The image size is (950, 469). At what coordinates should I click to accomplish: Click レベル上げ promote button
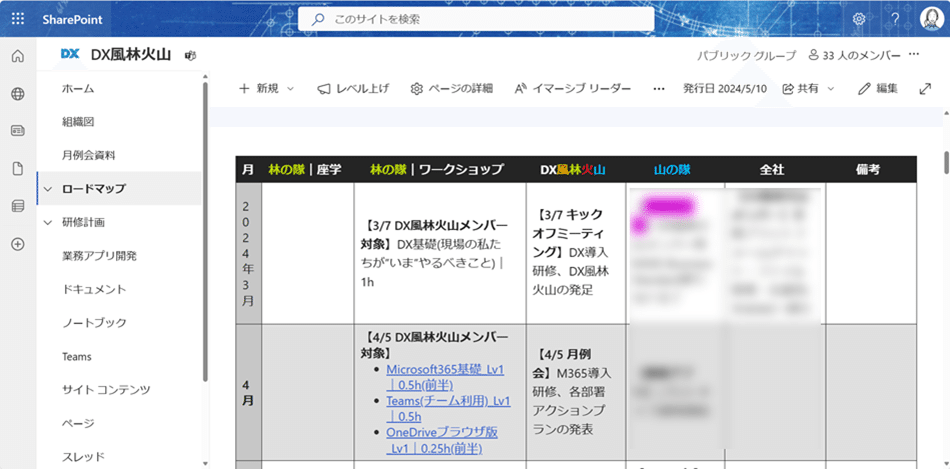(x=353, y=88)
